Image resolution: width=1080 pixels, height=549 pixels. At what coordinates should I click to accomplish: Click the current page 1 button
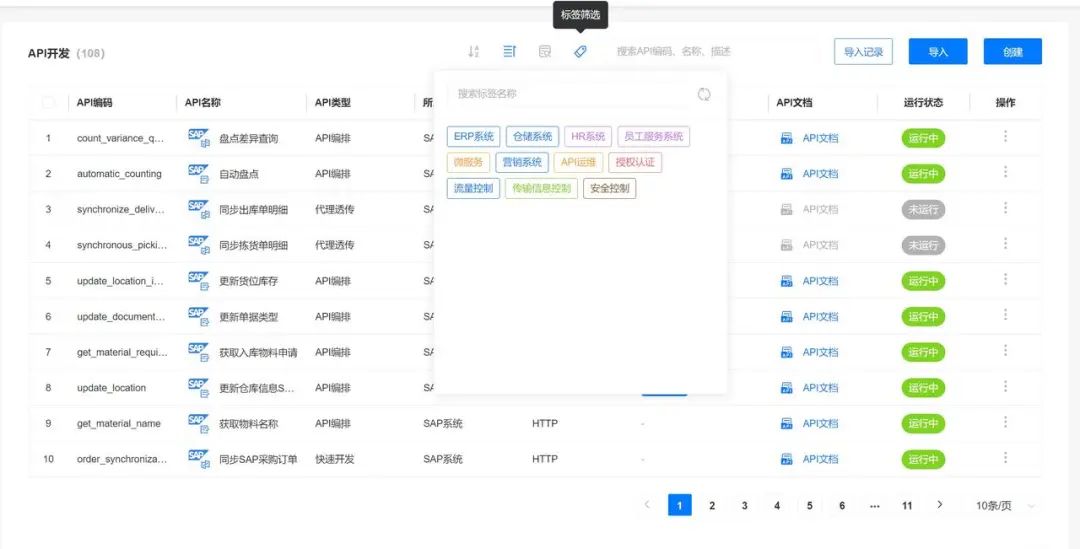click(679, 506)
